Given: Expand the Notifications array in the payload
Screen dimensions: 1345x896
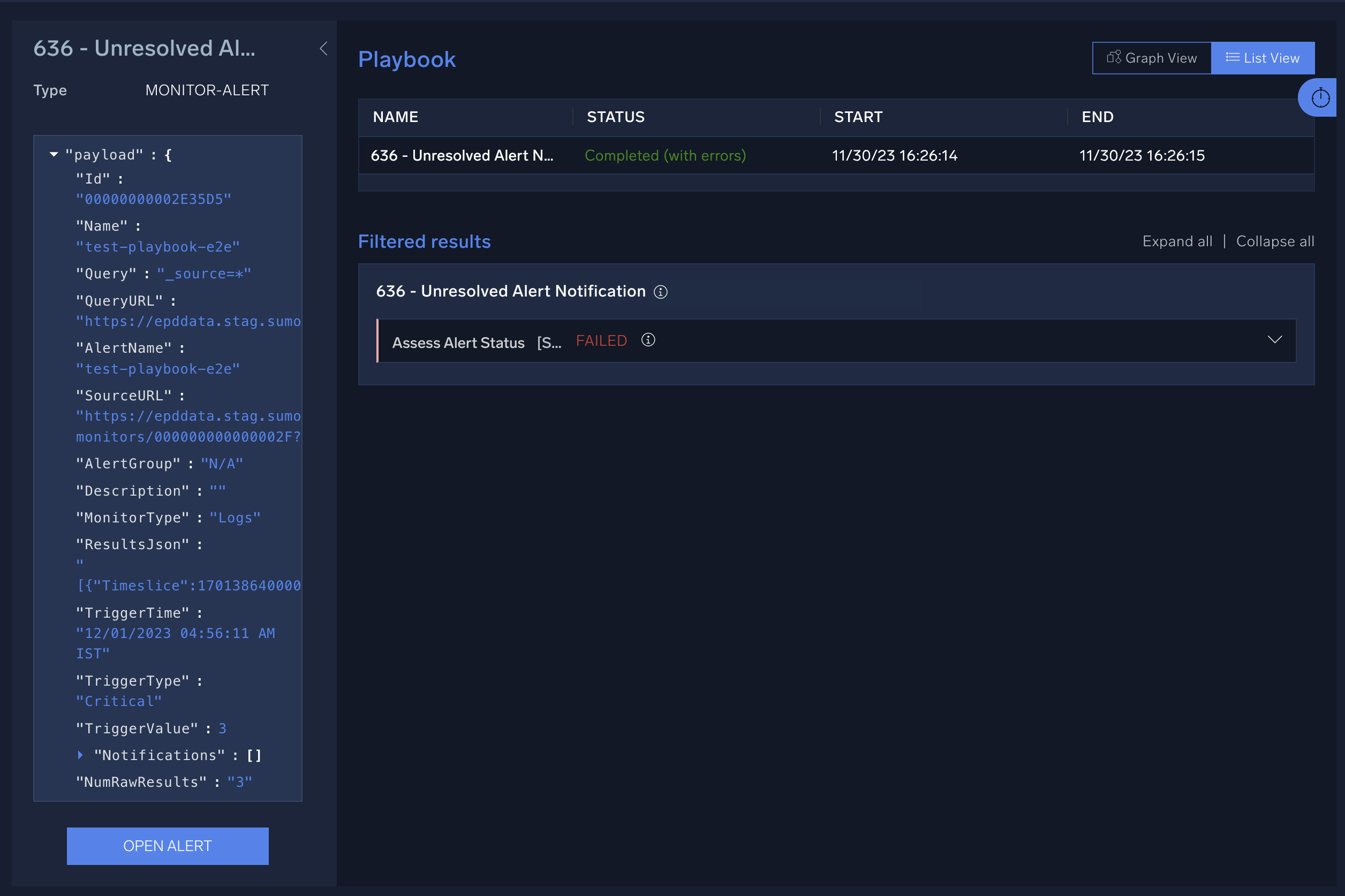Looking at the screenshot, I should tap(80, 755).
